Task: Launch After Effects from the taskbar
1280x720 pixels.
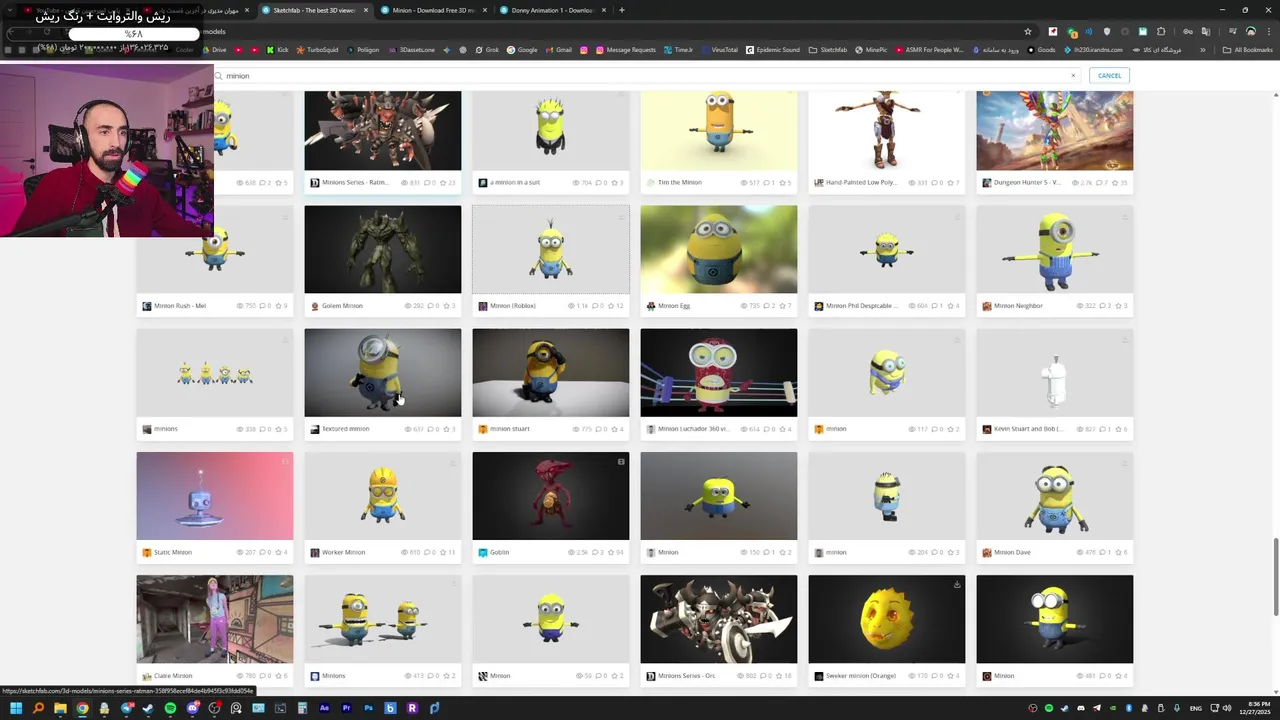Action: pyautogui.click(x=324, y=708)
